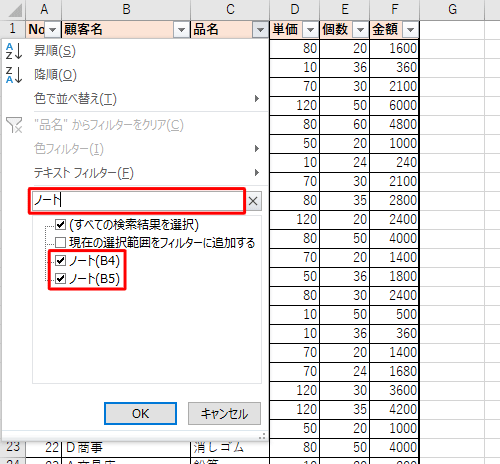
Task: Expand the 色で並べ替え submenu
Action: pyautogui.click(x=147, y=99)
